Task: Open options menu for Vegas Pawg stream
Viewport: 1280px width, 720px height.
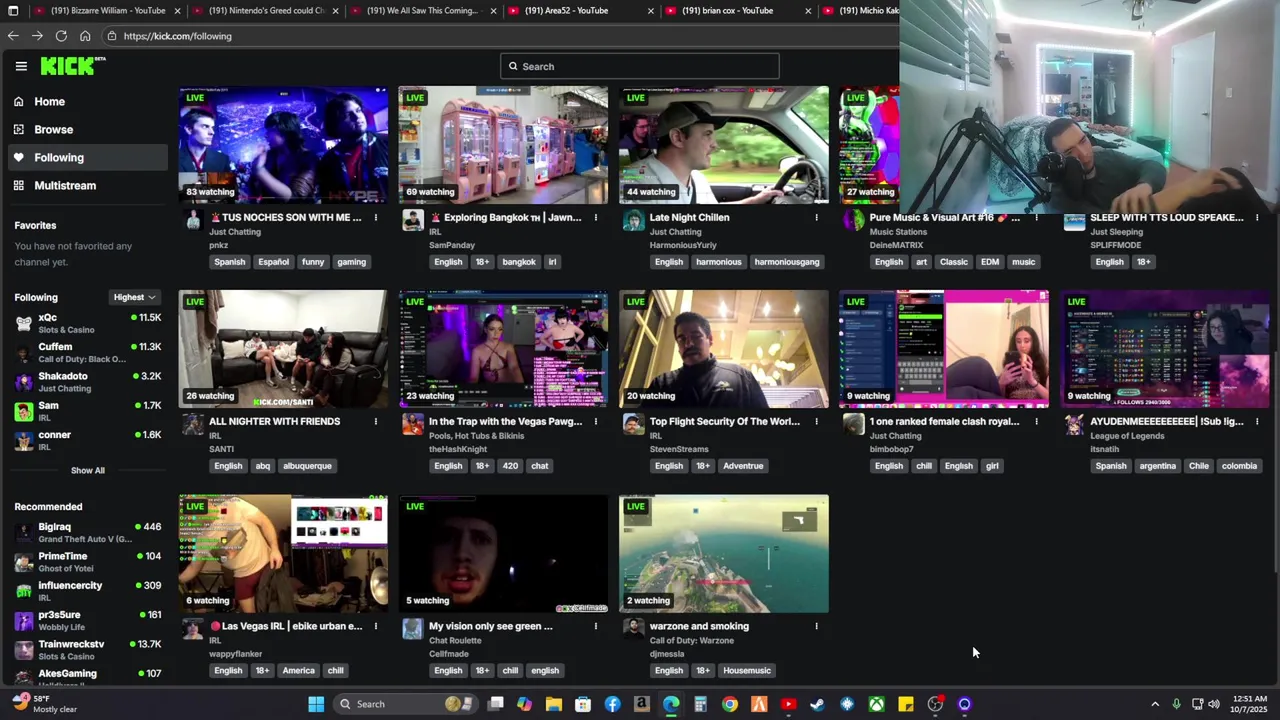Action: (596, 421)
